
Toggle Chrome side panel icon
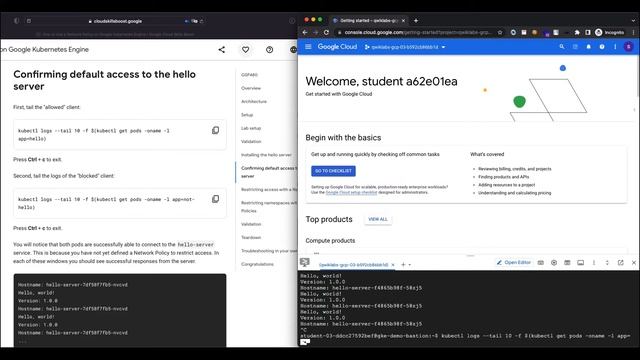(x=587, y=32)
